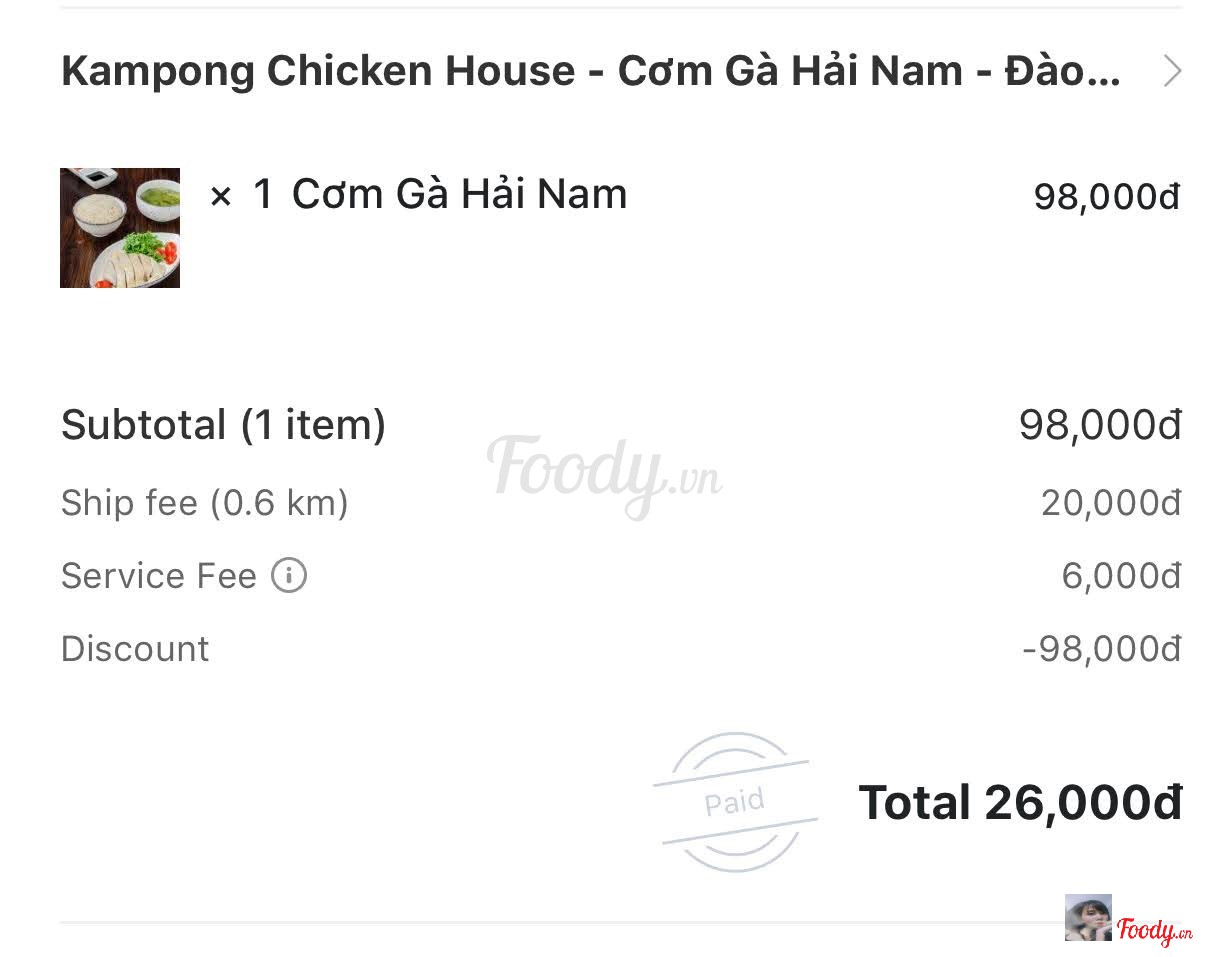Viewport: 1211px width, 957px height.
Task: Open the user avatar photo thumbnail
Action: (1088, 918)
